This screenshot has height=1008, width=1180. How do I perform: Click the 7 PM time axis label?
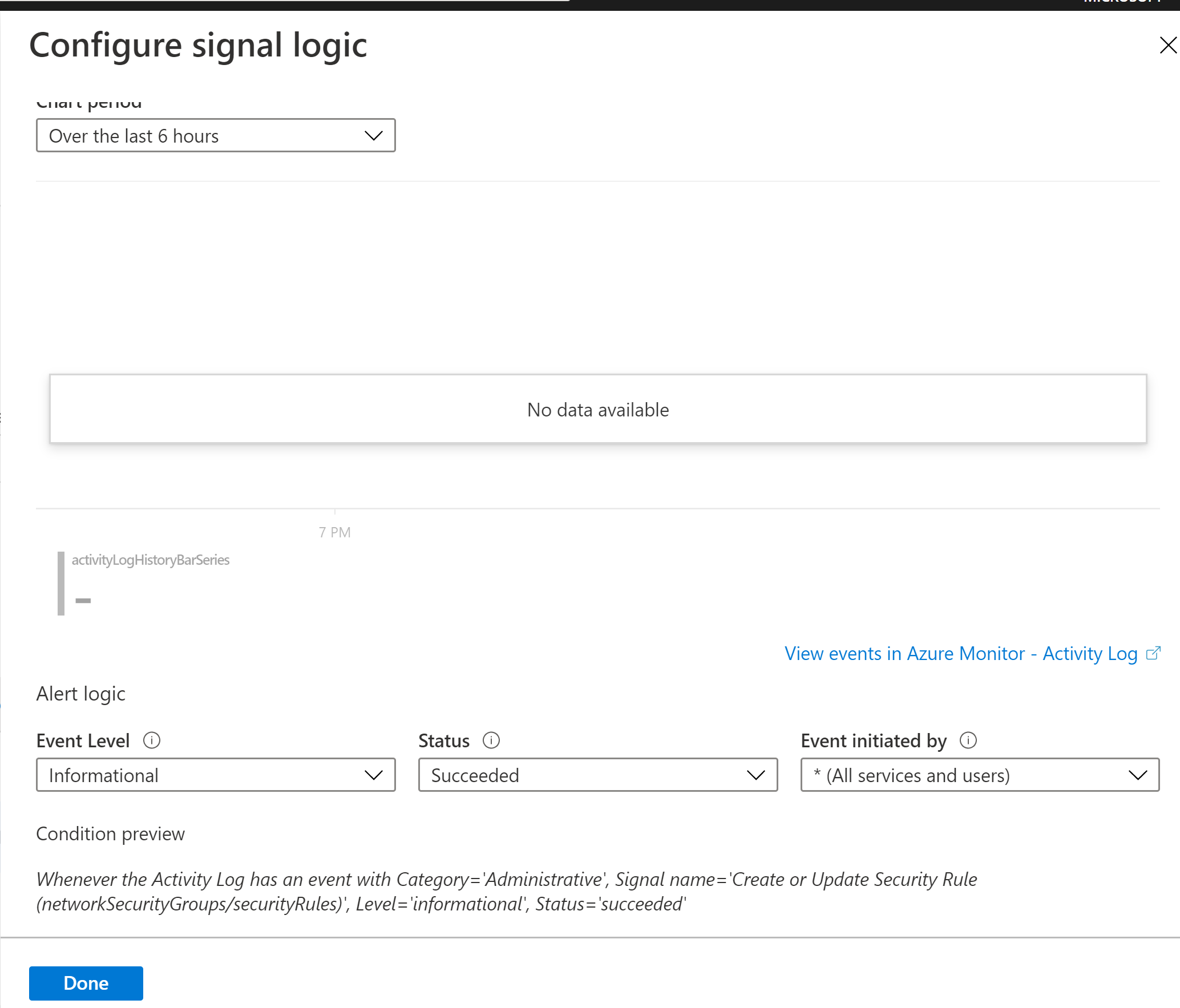click(335, 532)
